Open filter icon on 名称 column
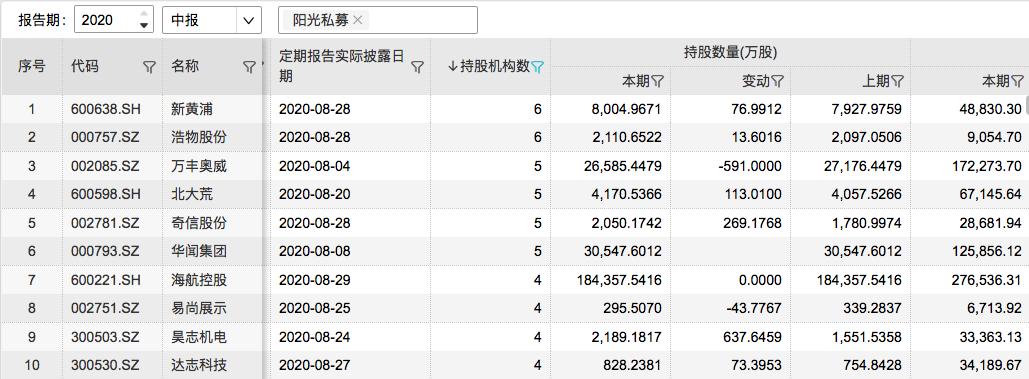 pos(249,67)
